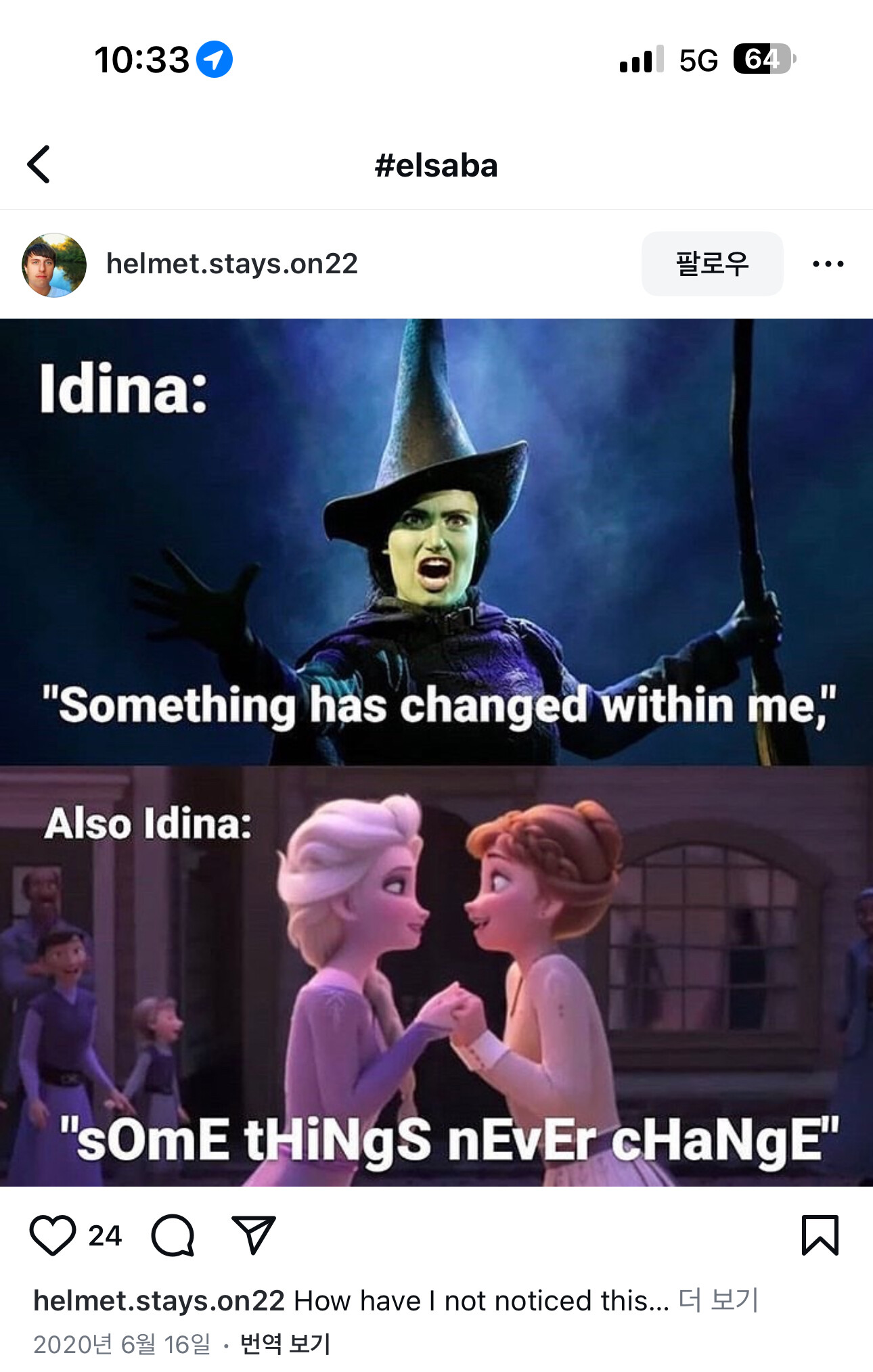The image size is (873, 1372).
Task: Share post via paper plane icon
Action: tap(253, 1235)
